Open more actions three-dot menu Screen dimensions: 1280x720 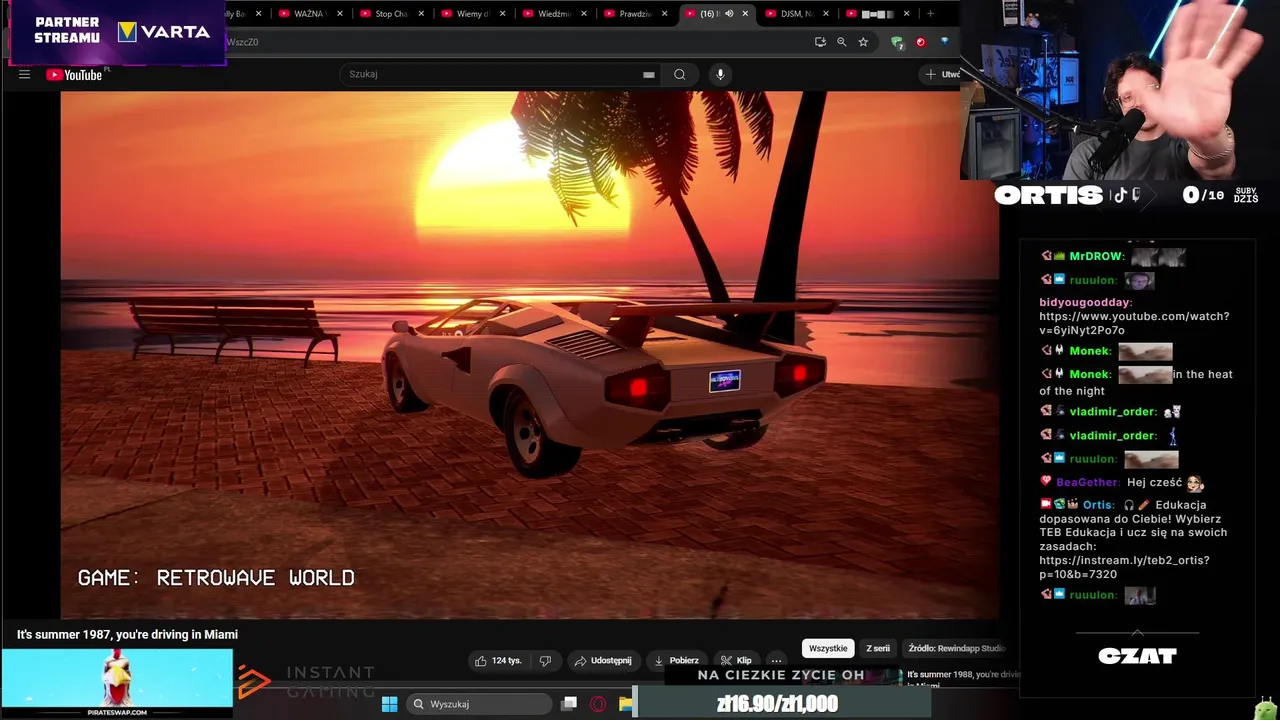tap(776, 661)
